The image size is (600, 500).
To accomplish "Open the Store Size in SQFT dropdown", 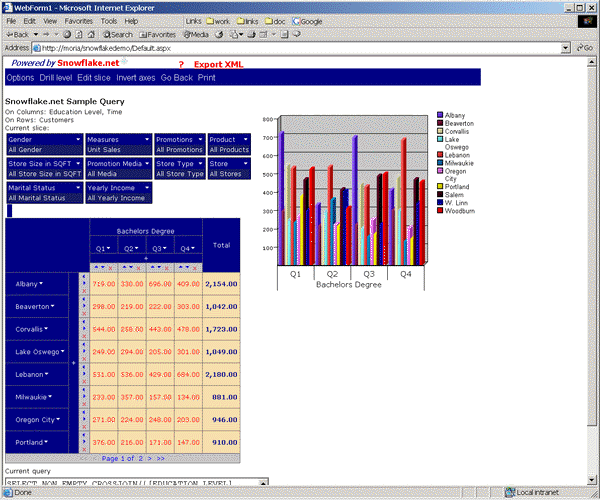I will 78,163.
